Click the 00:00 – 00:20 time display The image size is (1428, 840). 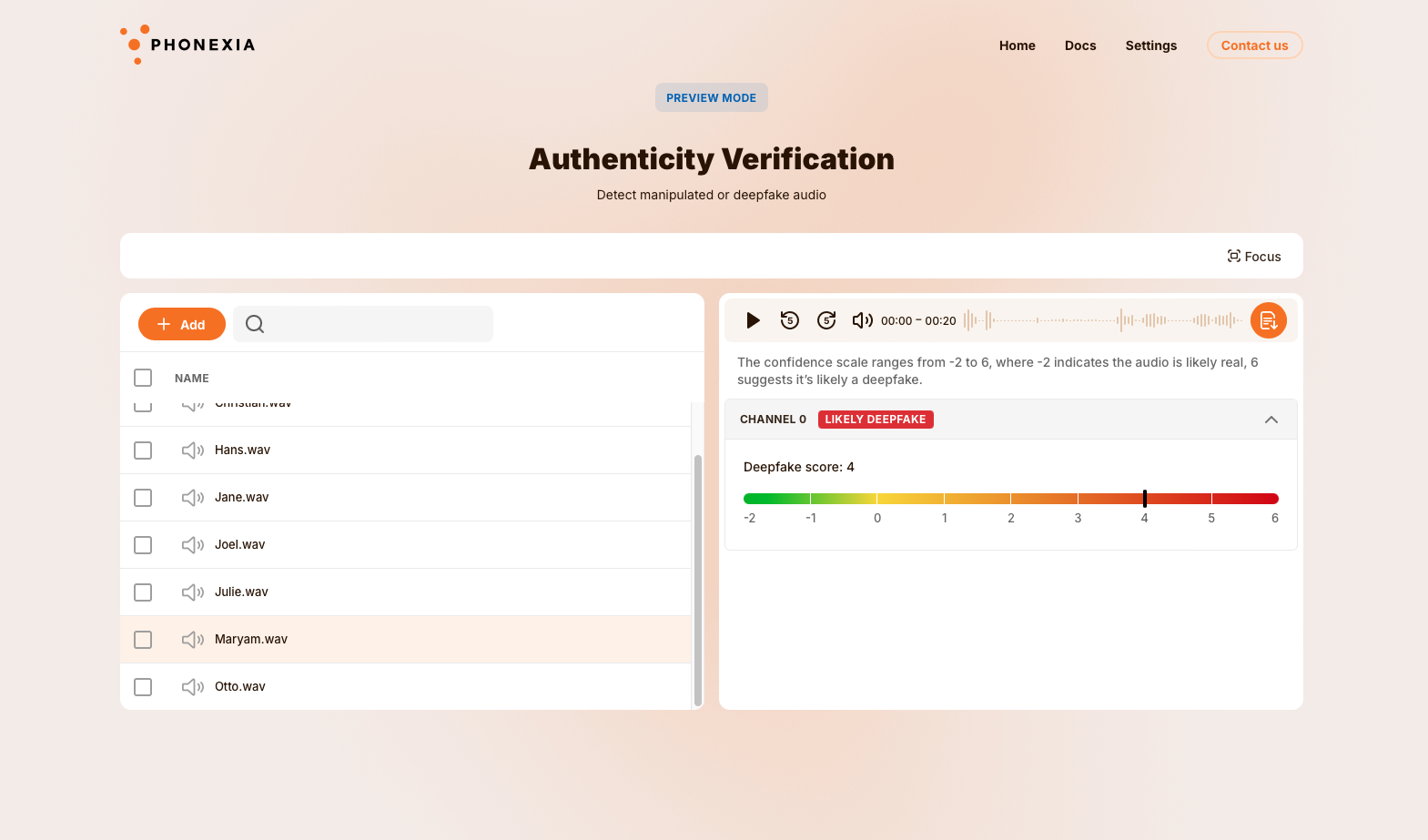[918, 321]
